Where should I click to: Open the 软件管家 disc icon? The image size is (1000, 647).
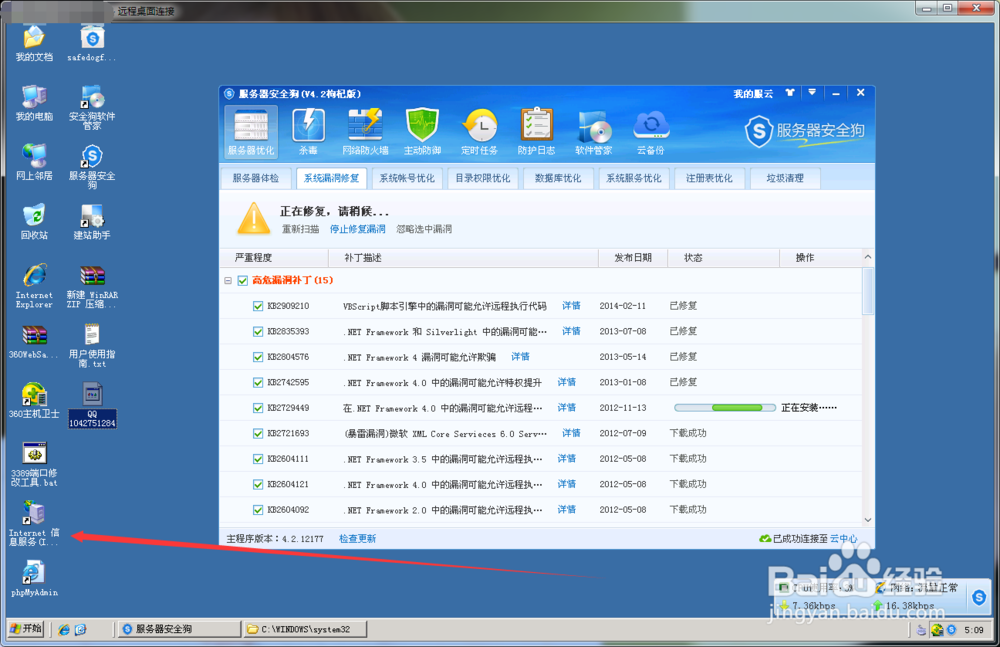point(594,131)
